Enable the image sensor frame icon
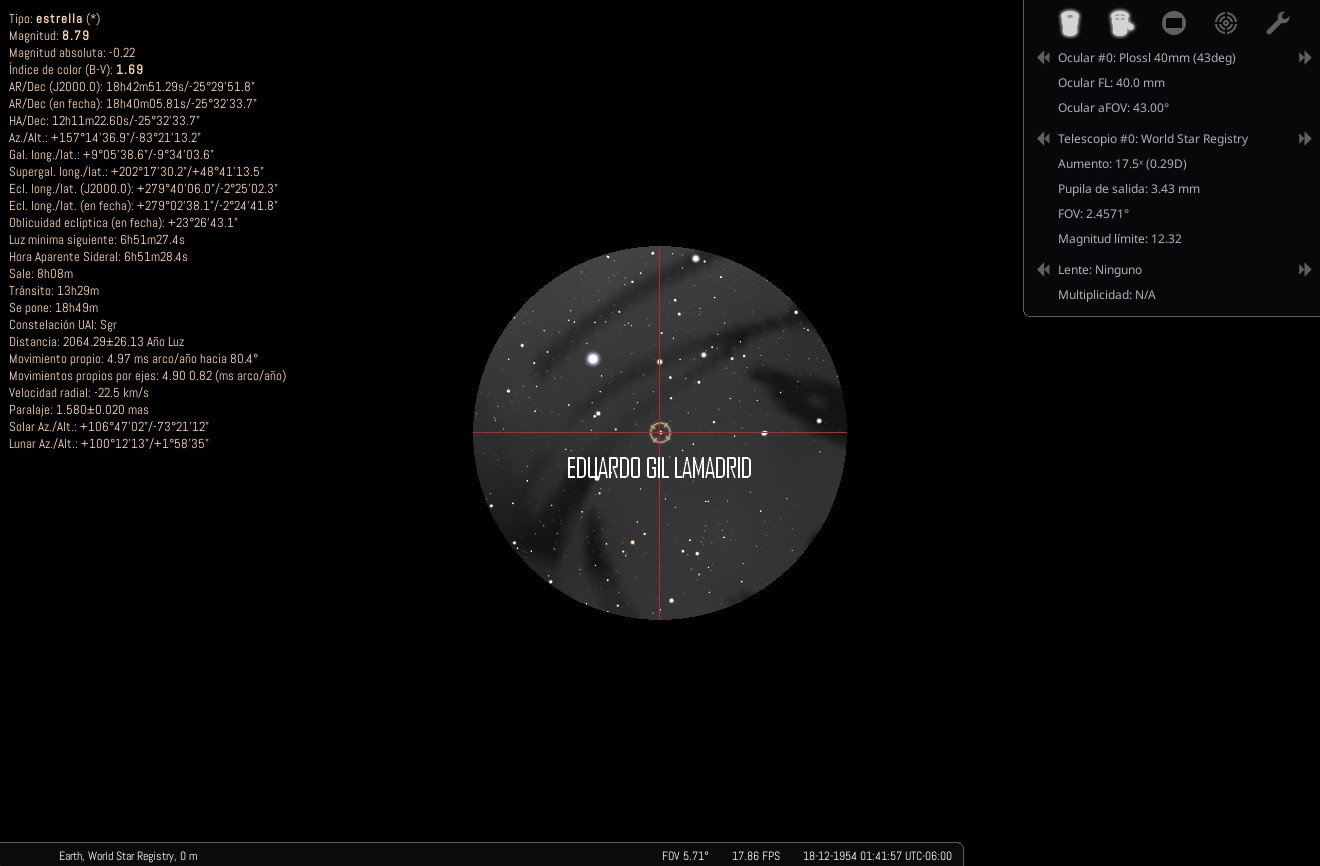Viewport: 1320px width, 866px height. [1174, 23]
